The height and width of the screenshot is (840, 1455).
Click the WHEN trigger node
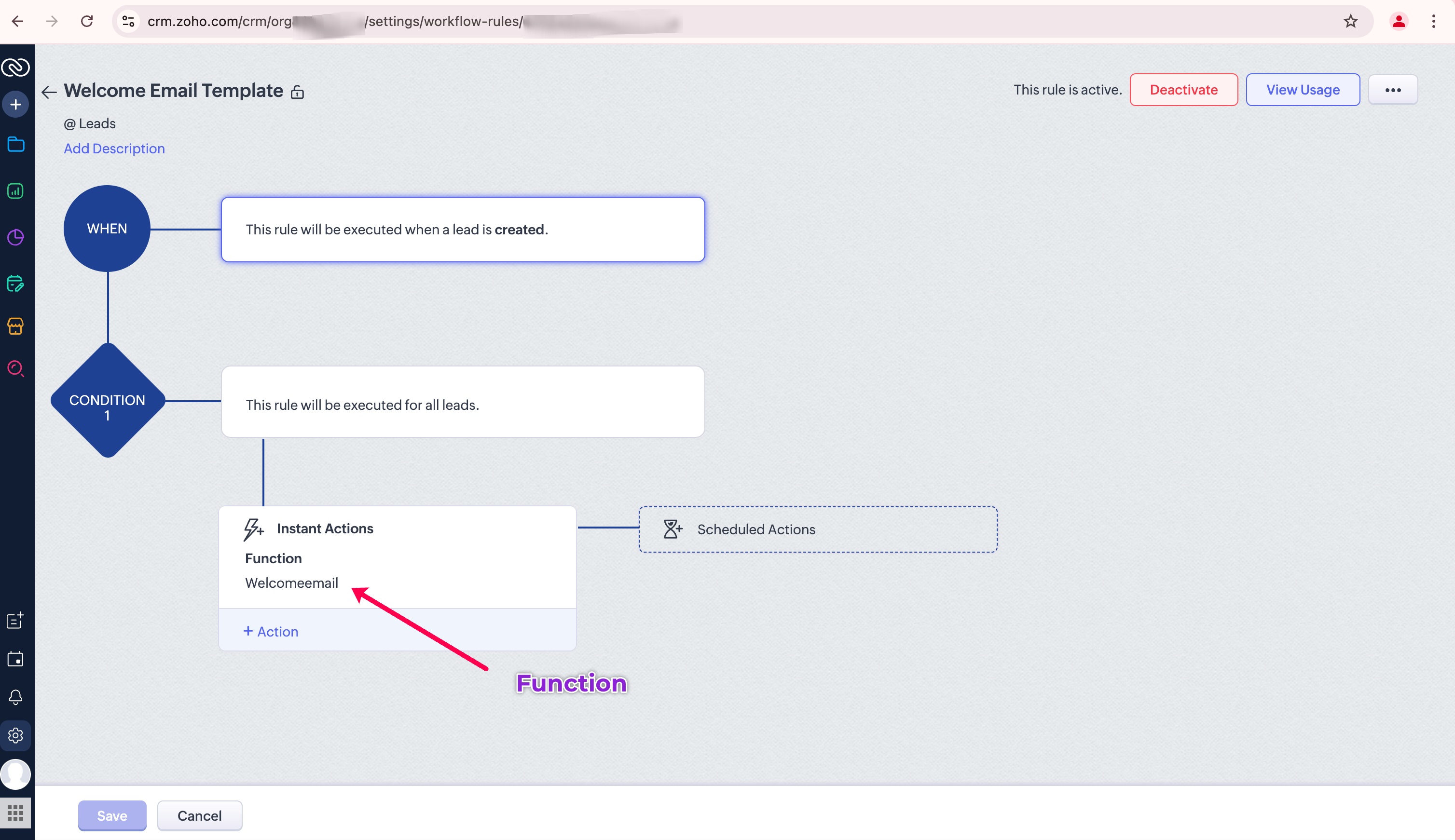tap(108, 229)
